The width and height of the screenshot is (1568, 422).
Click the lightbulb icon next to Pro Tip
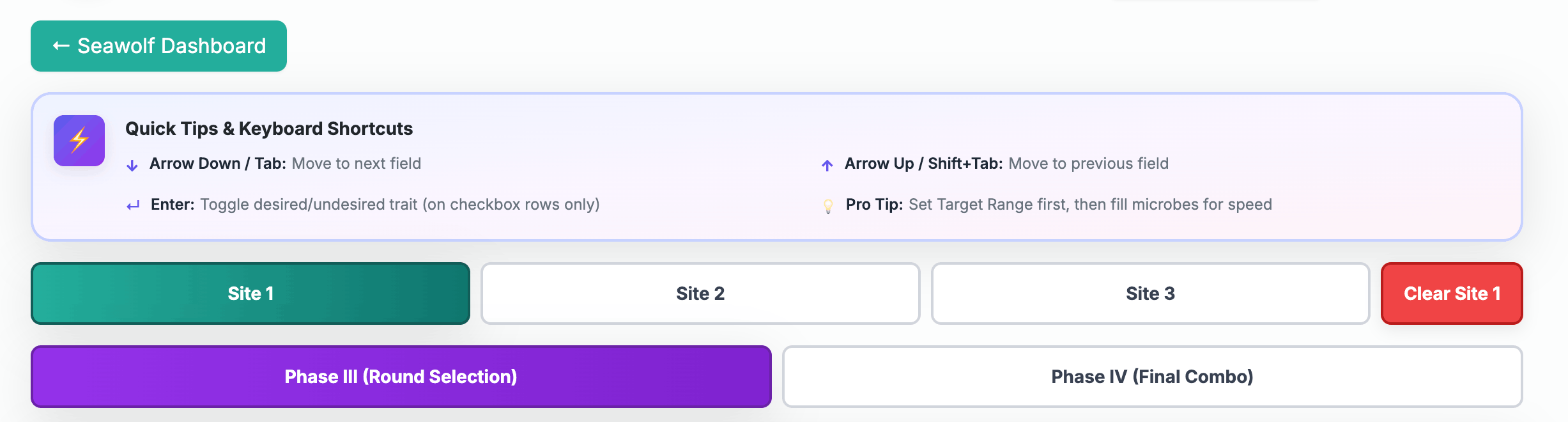pyautogui.click(x=828, y=205)
